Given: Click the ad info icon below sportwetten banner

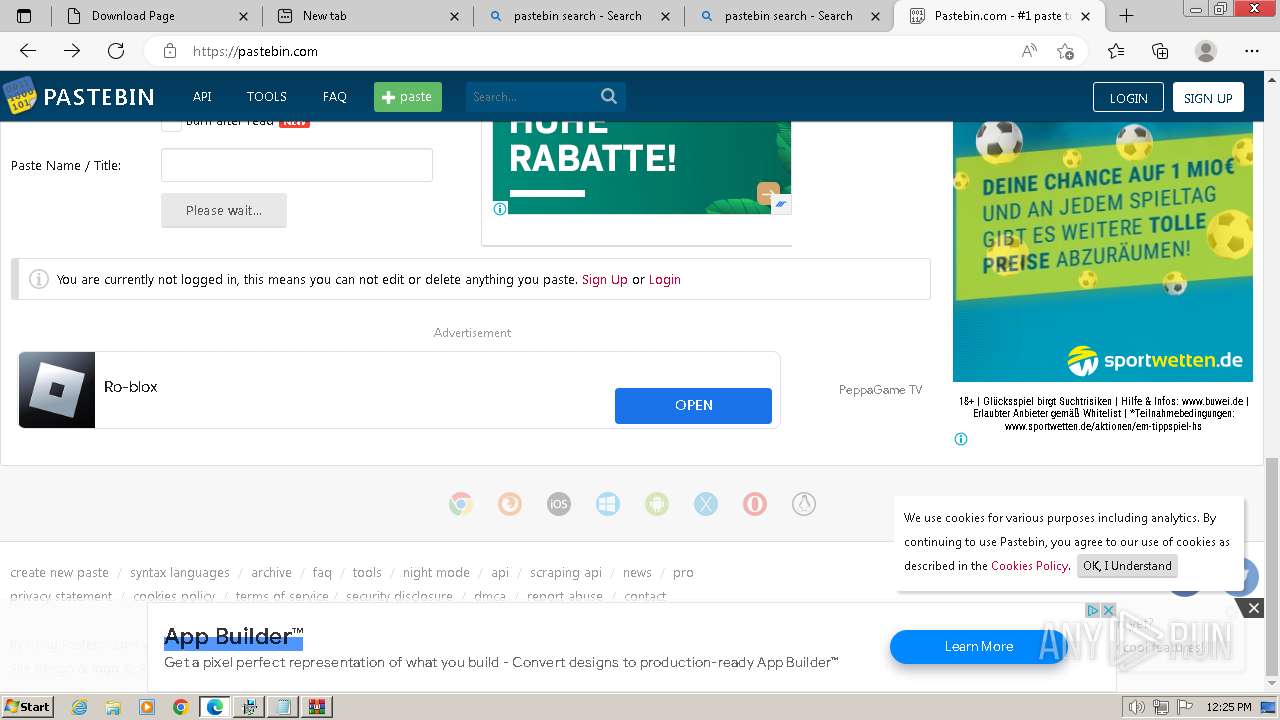Looking at the screenshot, I should pos(961,439).
